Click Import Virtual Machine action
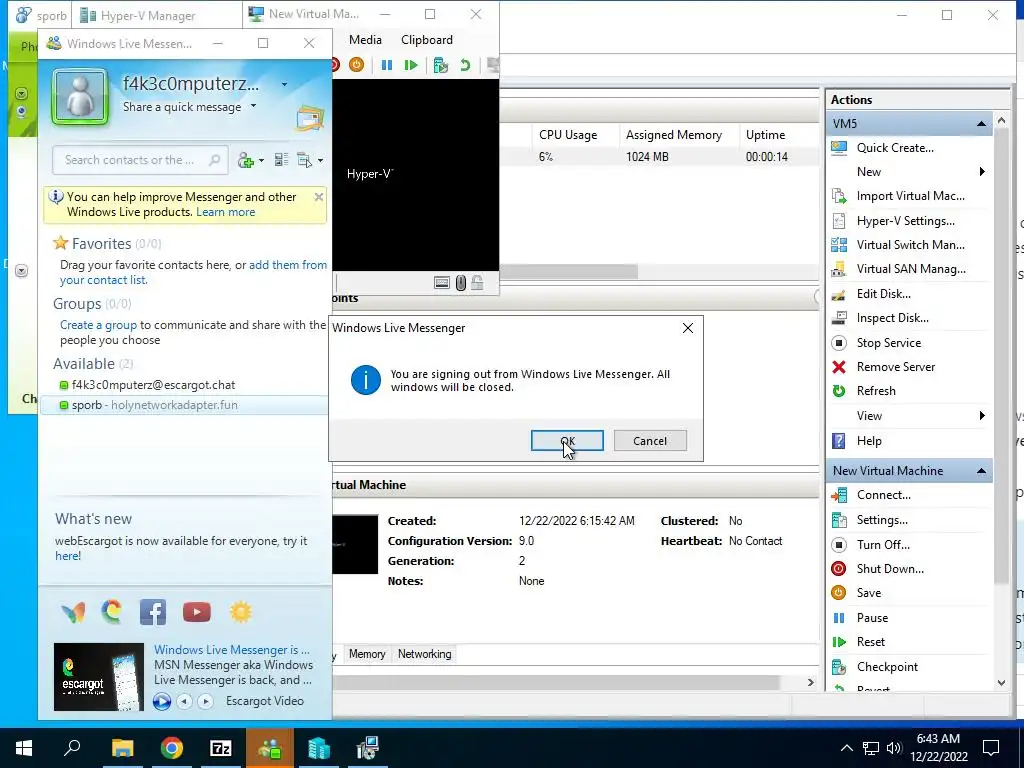Screen dimensions: 1024x768 909,196
